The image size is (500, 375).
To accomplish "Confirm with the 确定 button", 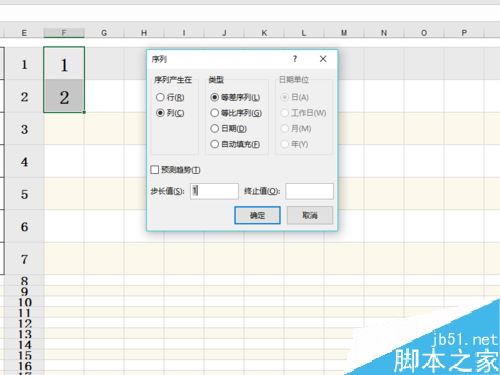I will [x=257, y=215].
